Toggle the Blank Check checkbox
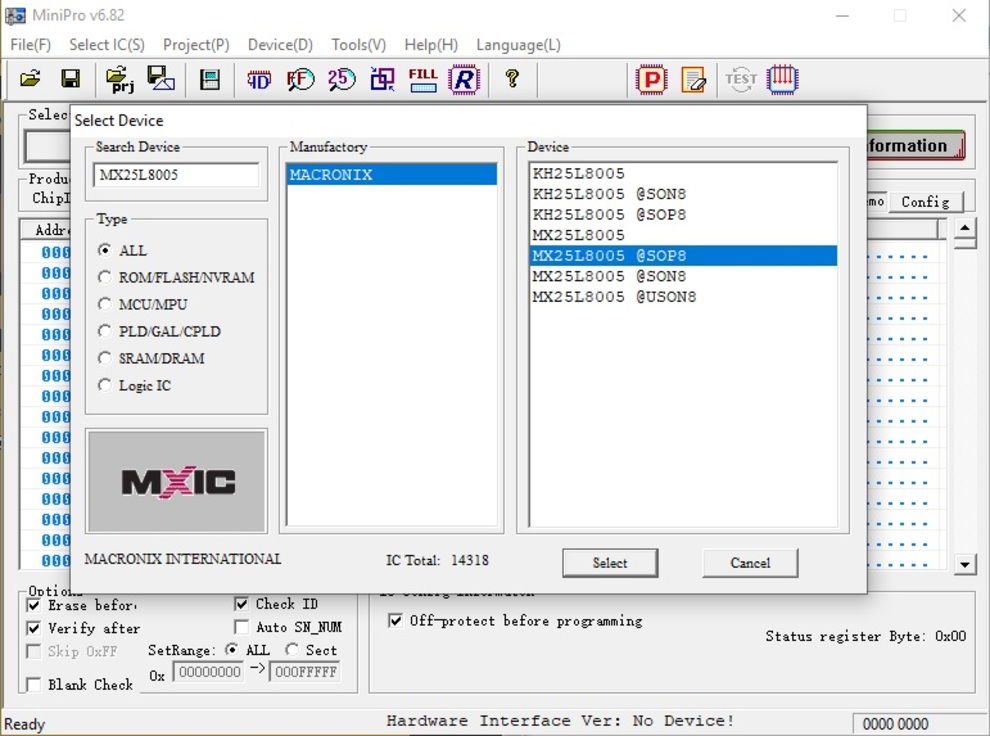990x736 pixels. [x=34, y=684]
